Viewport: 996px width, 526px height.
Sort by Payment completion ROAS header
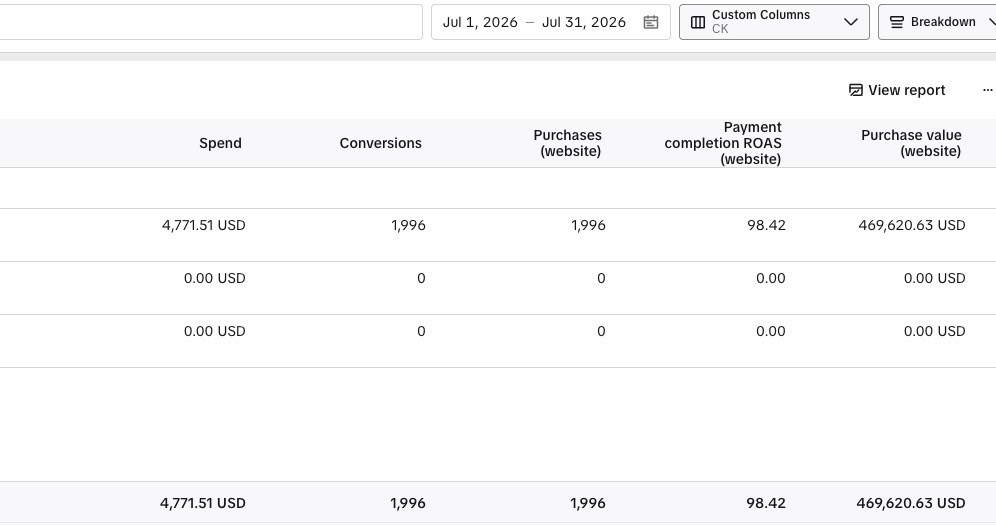723,143
